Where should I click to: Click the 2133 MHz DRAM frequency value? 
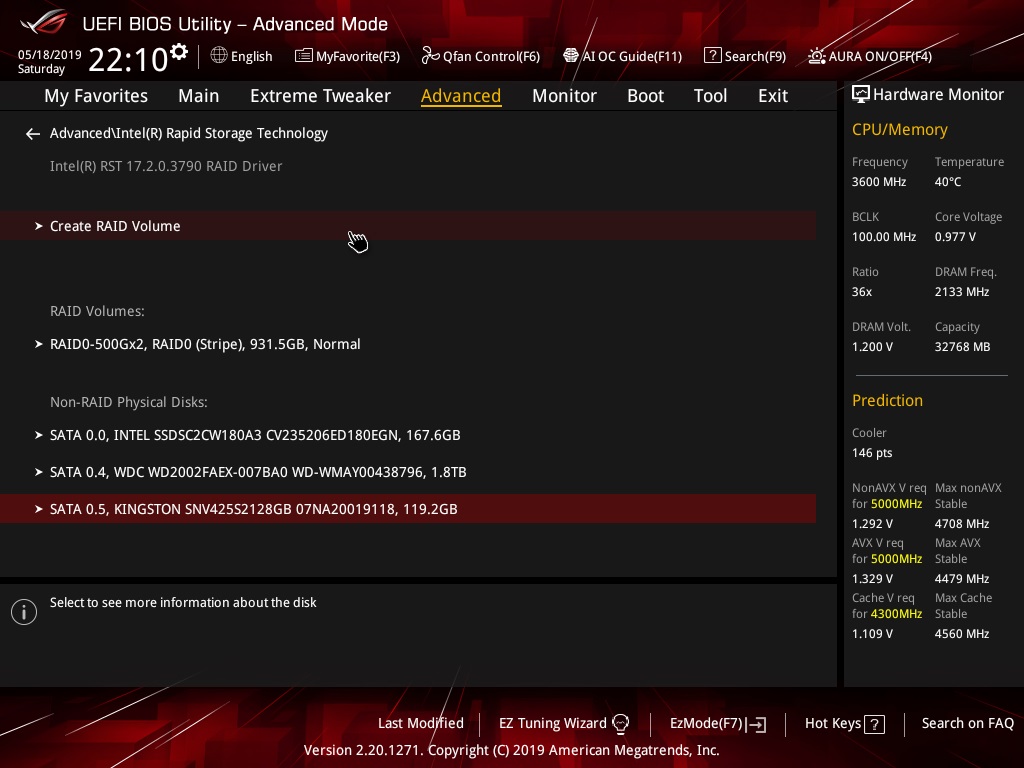pos(961,292)
